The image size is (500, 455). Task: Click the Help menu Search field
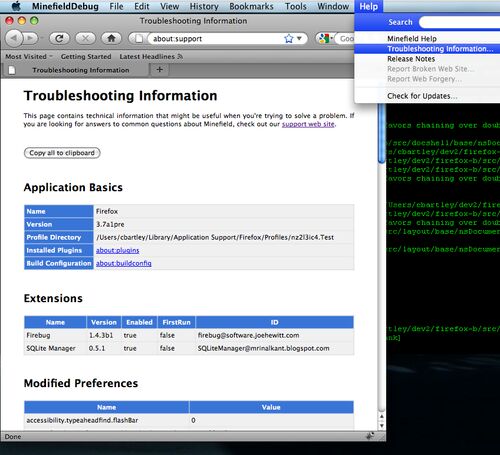(x=460, y=22)
